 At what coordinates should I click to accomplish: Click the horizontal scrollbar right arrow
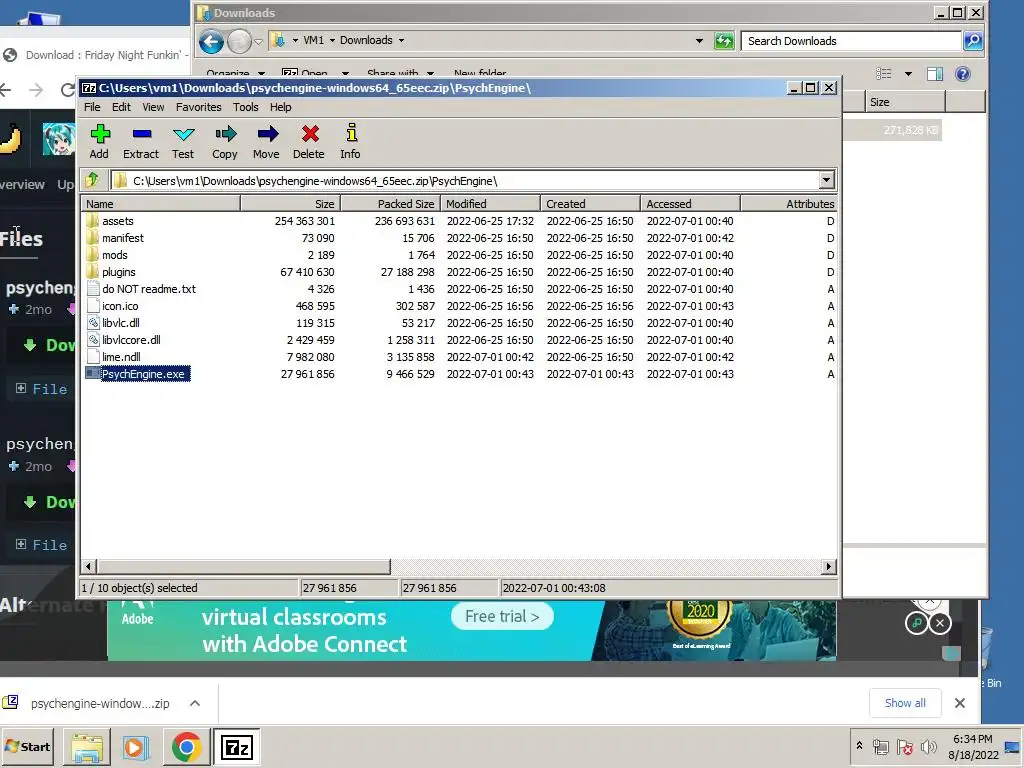tap(829, 566)
